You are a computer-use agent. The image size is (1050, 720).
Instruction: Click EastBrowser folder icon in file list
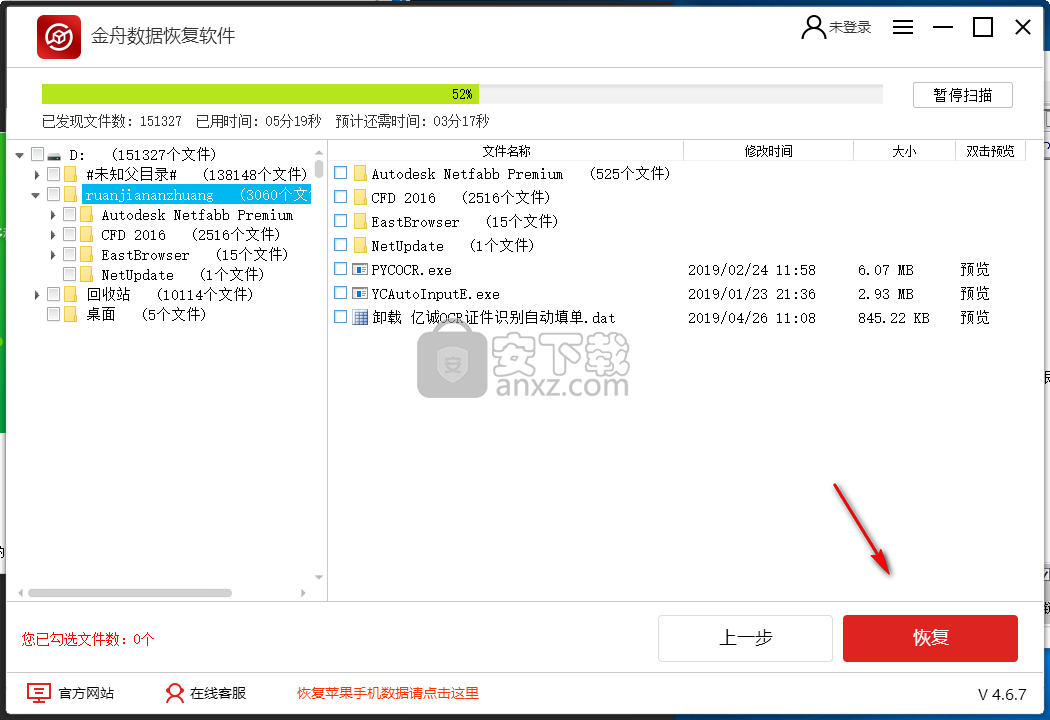(x=360, y=221)
